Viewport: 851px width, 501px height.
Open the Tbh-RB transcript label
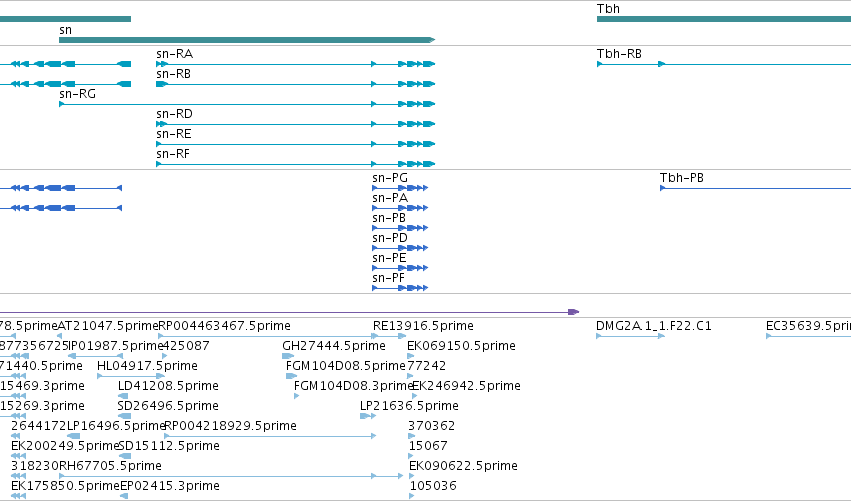619,54
